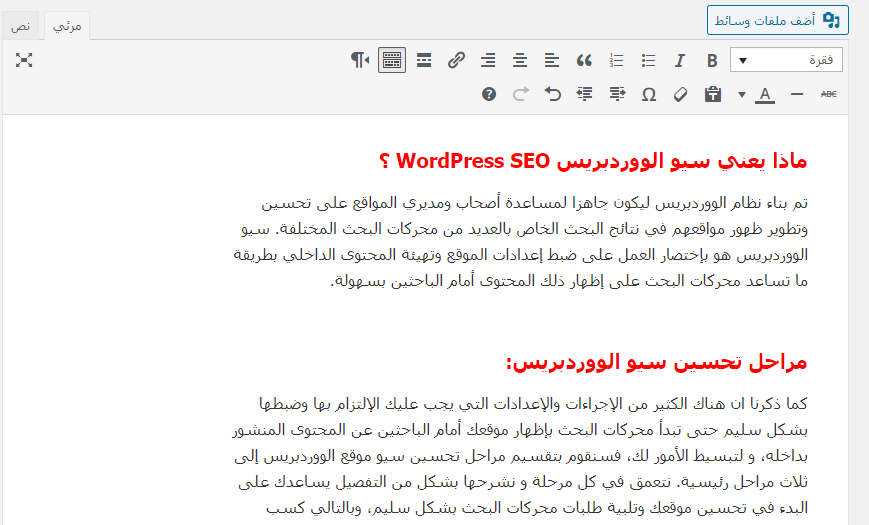Insert Read More tag
Viewport: 869px width, 525px height.
click(x=424, y=60)
